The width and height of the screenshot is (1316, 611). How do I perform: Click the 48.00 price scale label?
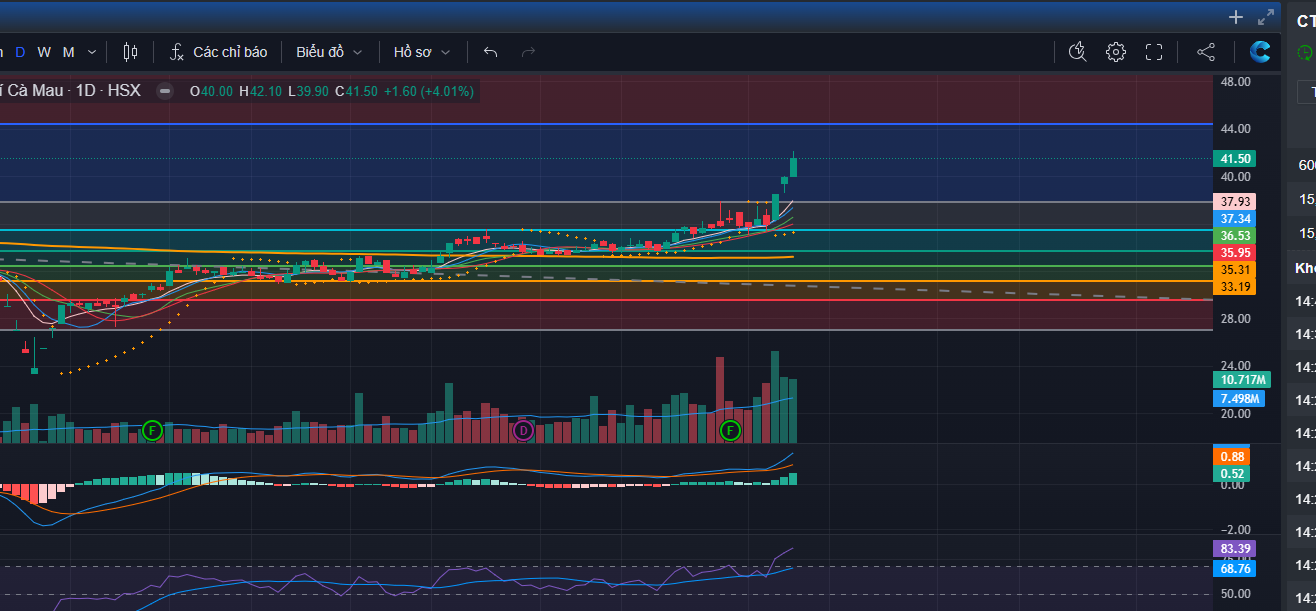(1235, 82)
